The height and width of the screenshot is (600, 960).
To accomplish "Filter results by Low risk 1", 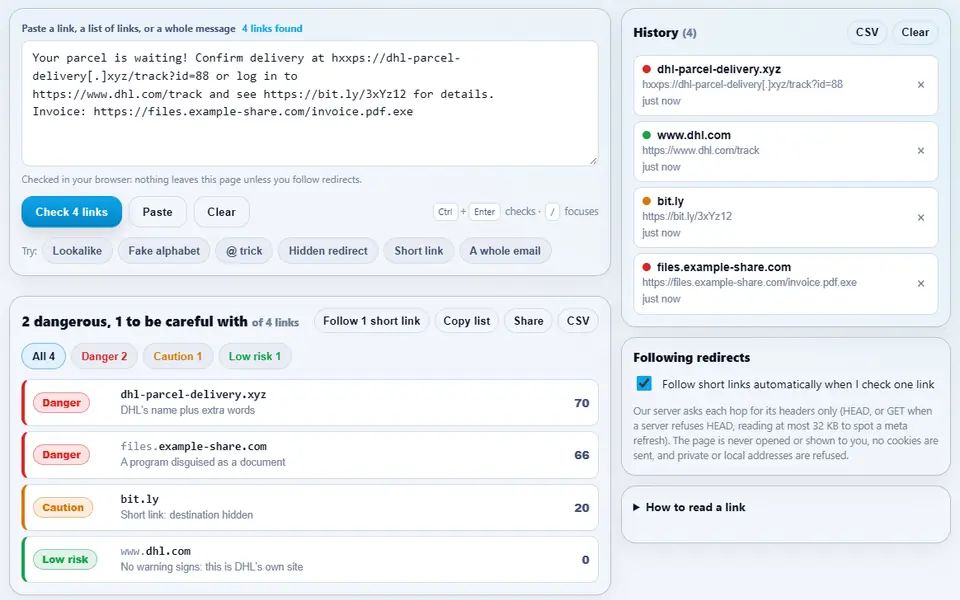I will tap(255, 356).
